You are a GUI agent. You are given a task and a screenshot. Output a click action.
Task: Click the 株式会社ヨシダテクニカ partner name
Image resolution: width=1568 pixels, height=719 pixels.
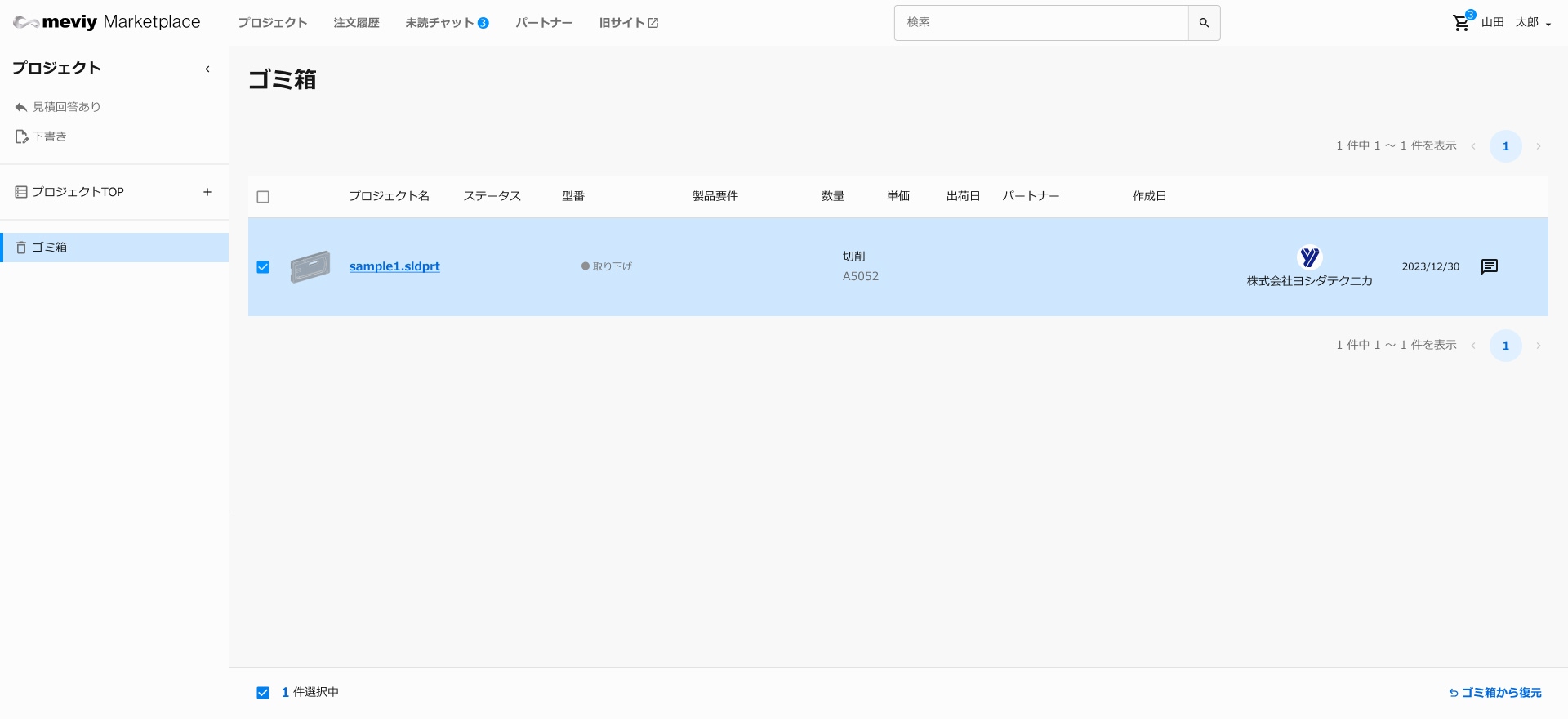1310,281
